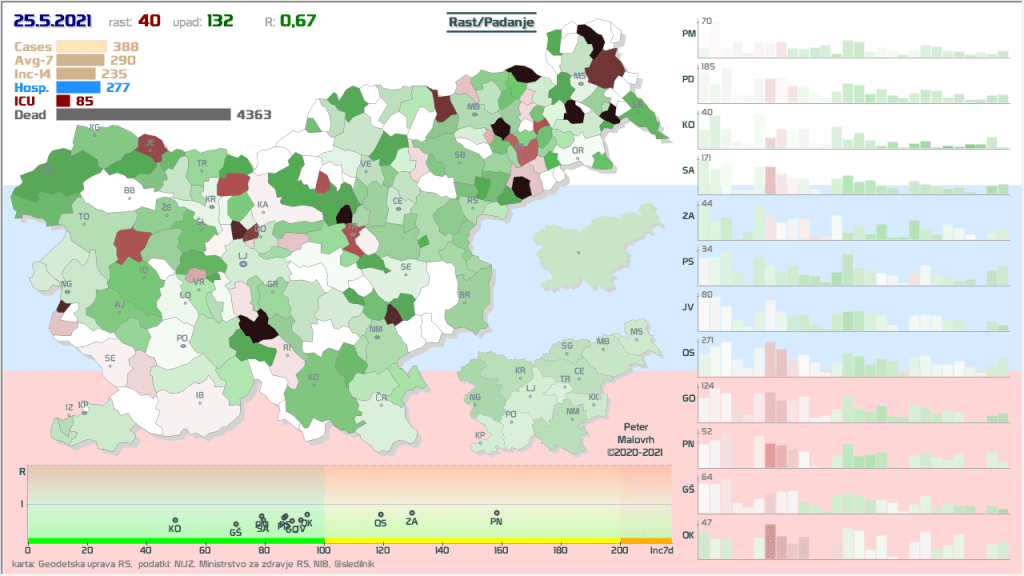The width and height of the screenshot is (1024, 576).
Task: Click the PN point in the scatter plot
Action: click(x=496, y=513)
